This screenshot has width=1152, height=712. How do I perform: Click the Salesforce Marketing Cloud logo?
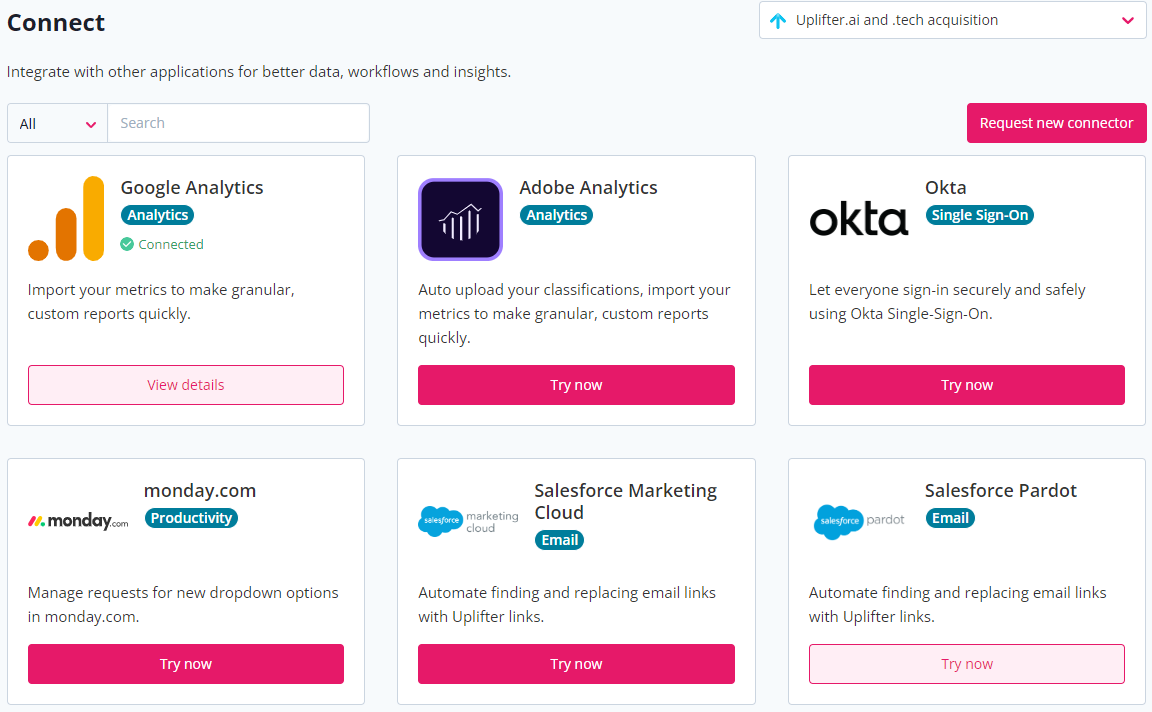pyautogui.click(x=468, y=521)
